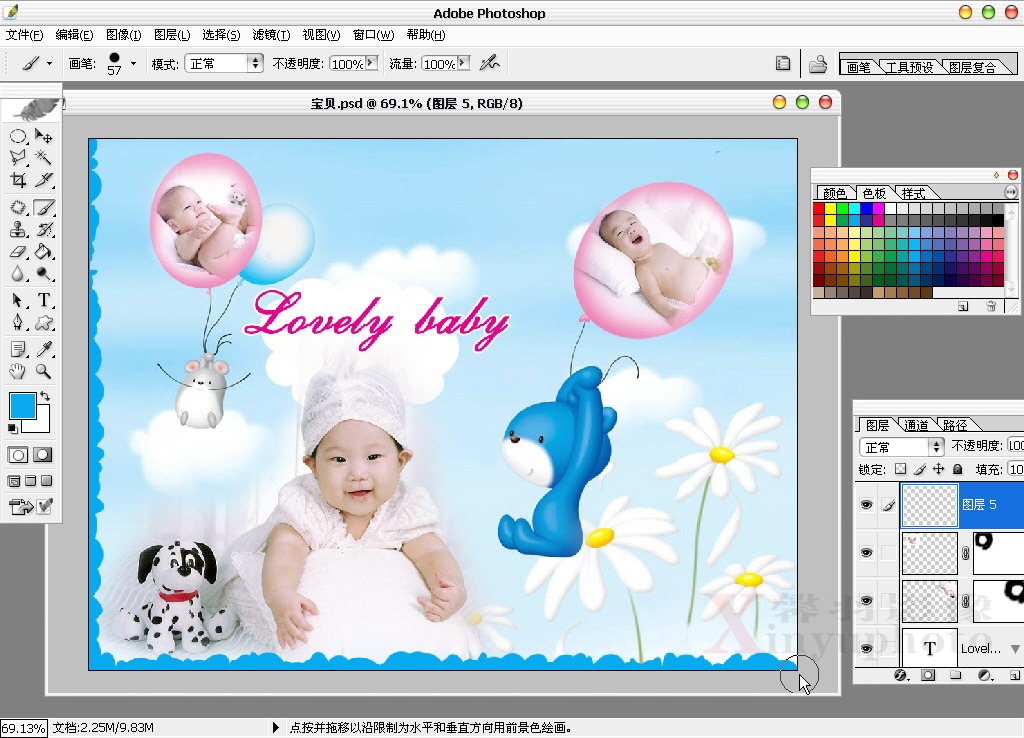Select the Custom Shape tool

[43, 322]
